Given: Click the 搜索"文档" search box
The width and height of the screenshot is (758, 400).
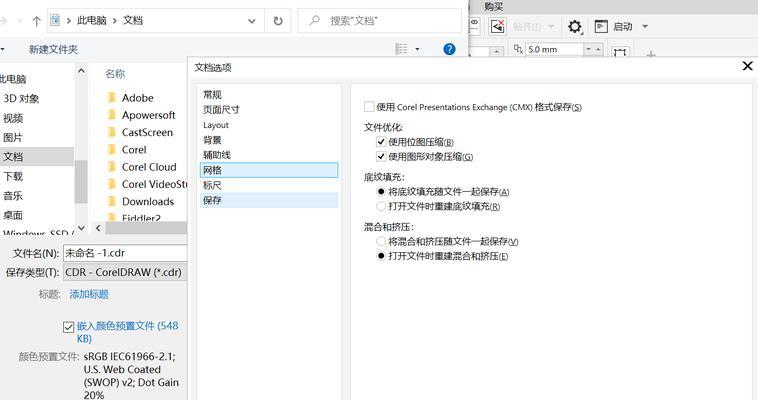Looking at the screenshot, I should 380,21.
